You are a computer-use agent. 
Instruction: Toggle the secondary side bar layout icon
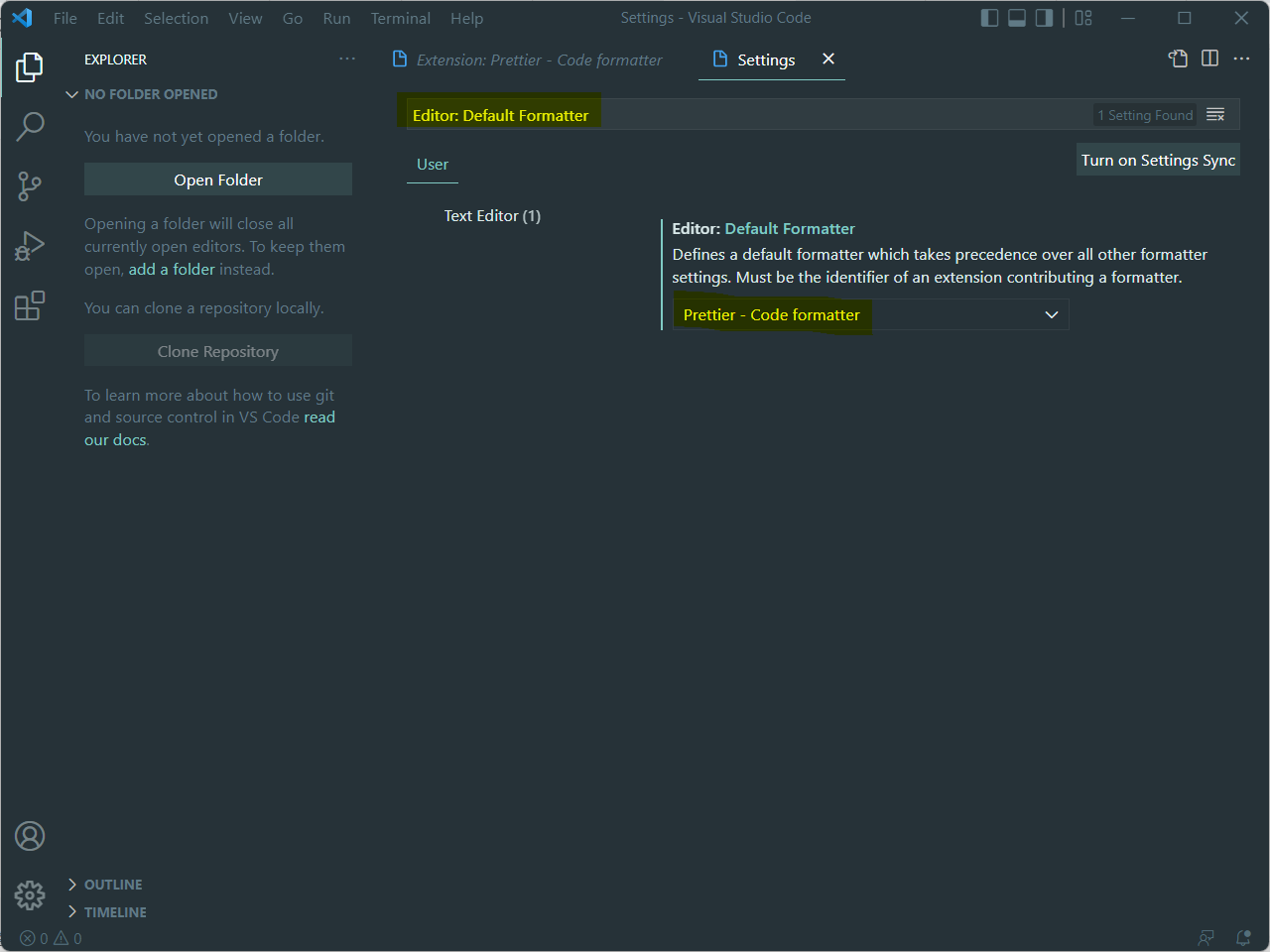tap(1044, 18)
